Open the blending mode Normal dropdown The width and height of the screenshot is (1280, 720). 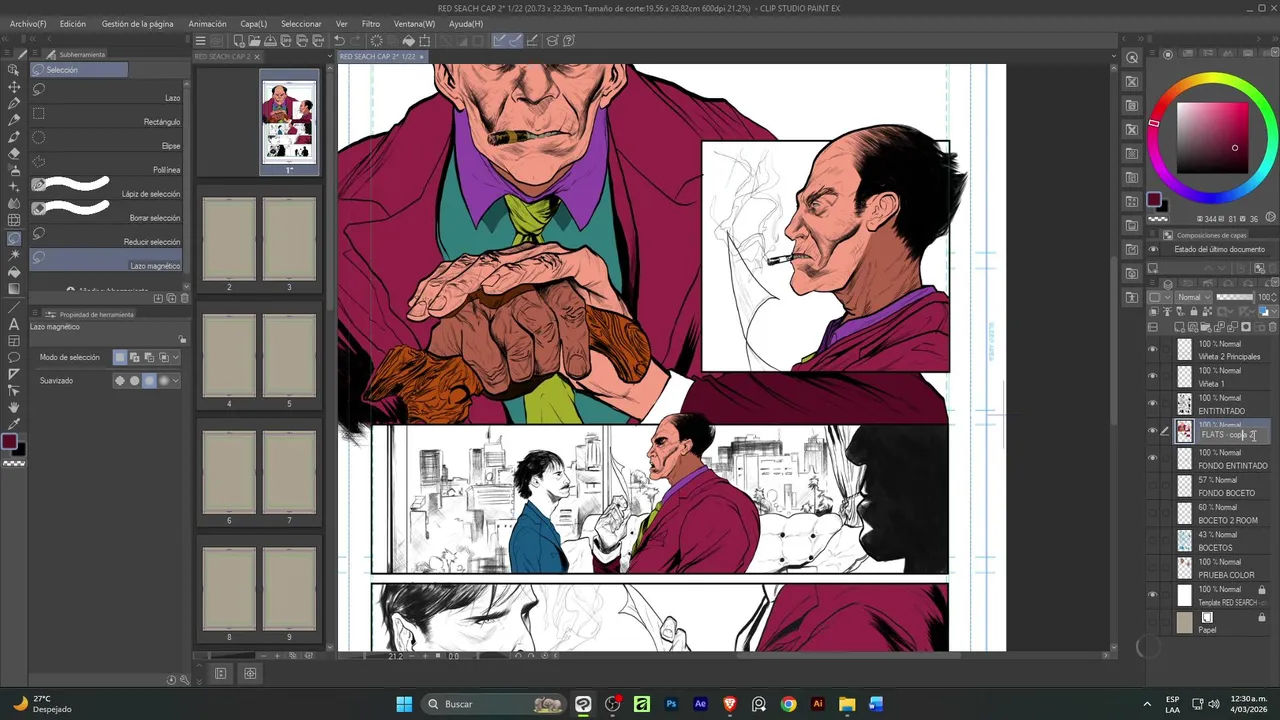pyautogui.click(x=1194, y=297)
